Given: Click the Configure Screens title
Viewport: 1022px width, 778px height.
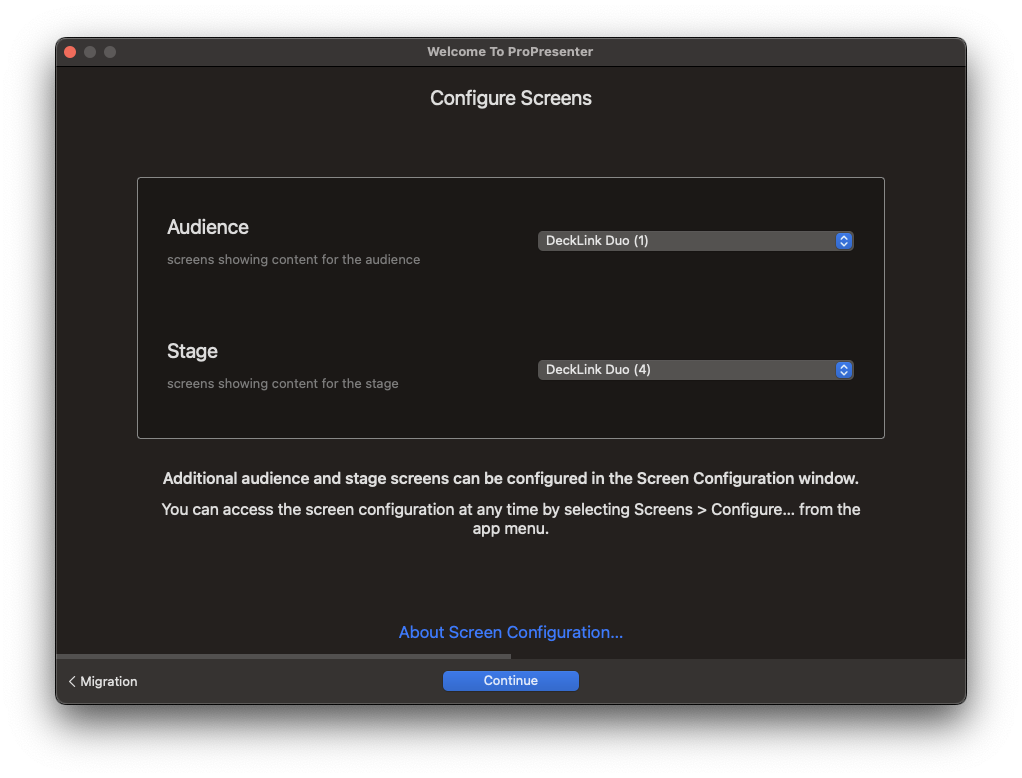Looking at the screenshot, I should click(510, 98).
